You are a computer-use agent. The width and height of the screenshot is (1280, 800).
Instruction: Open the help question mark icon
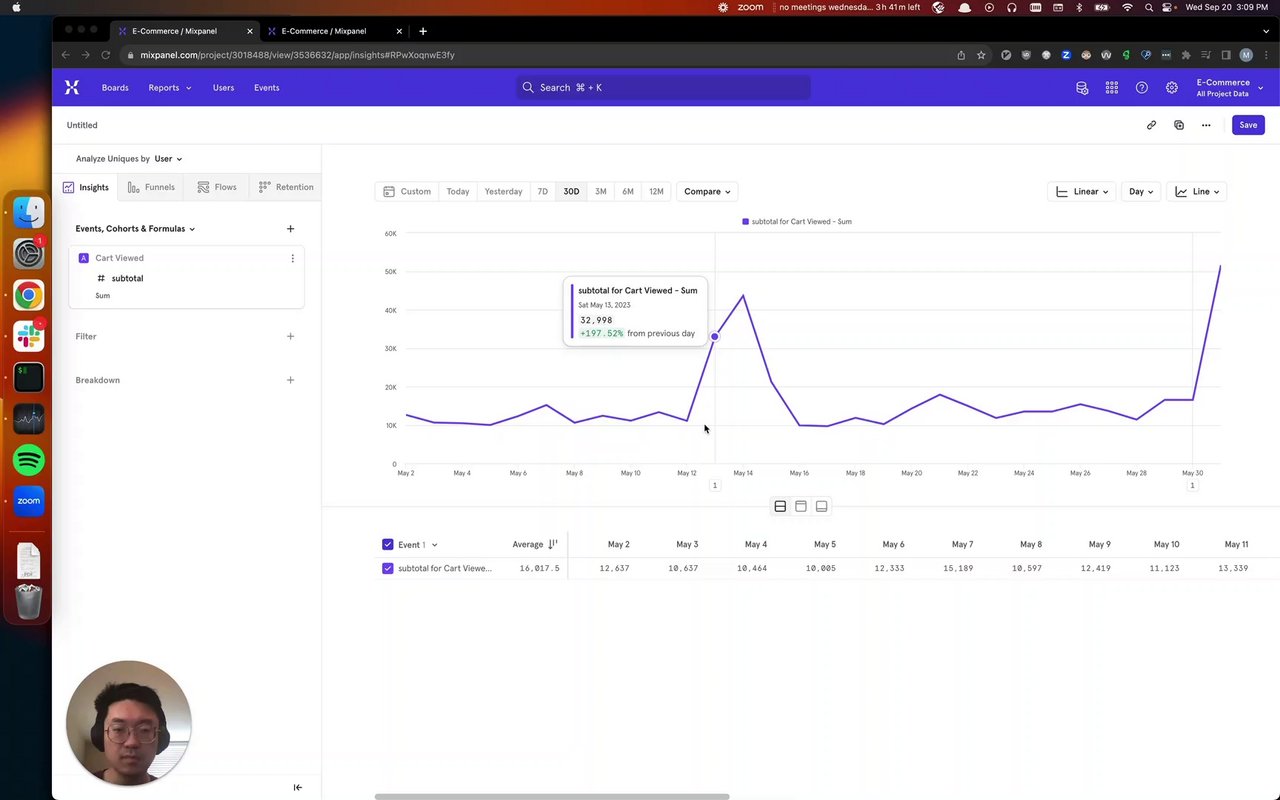click(1142, 88)
